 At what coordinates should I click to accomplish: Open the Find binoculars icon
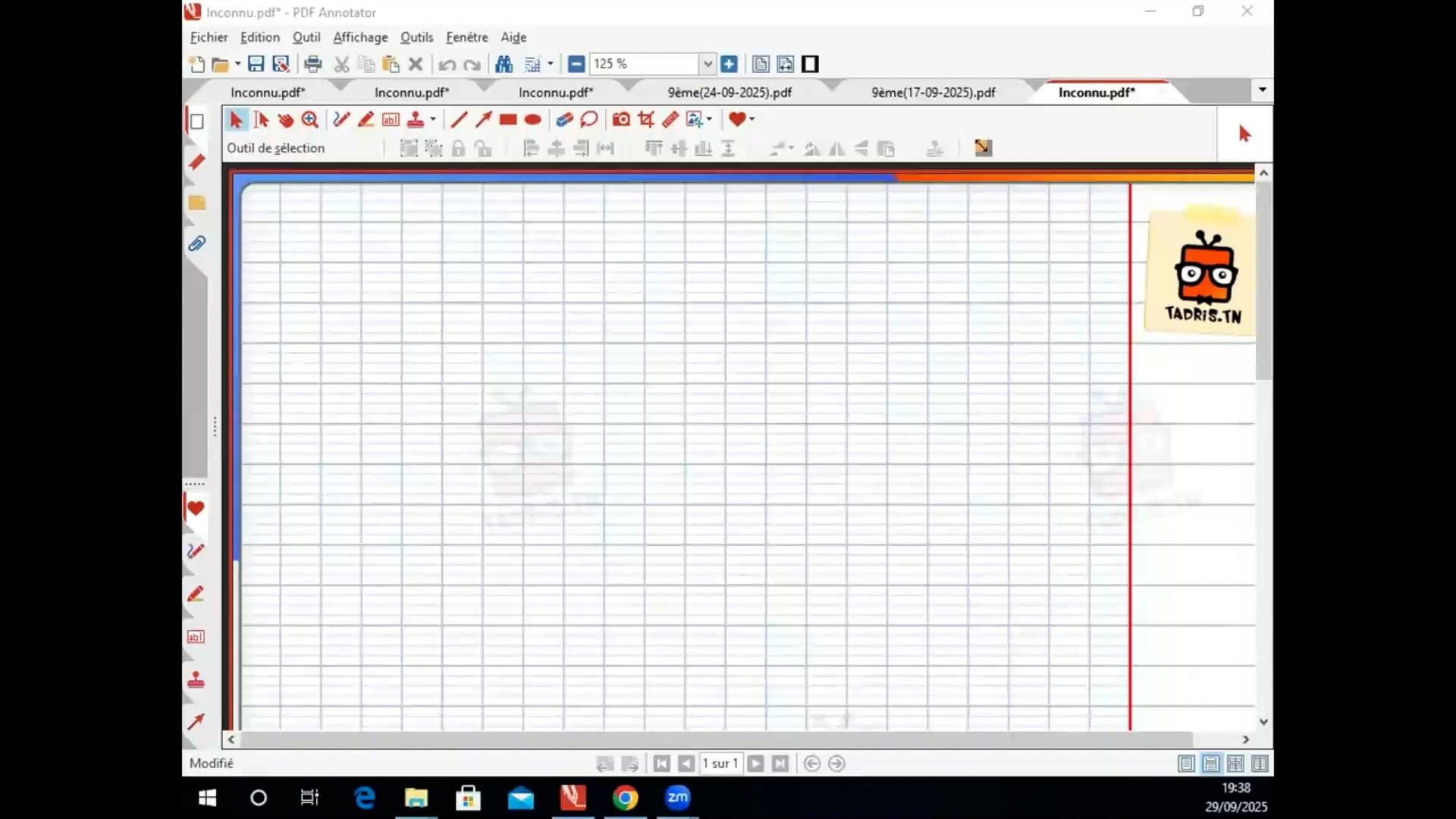click(x=504, y=64)
